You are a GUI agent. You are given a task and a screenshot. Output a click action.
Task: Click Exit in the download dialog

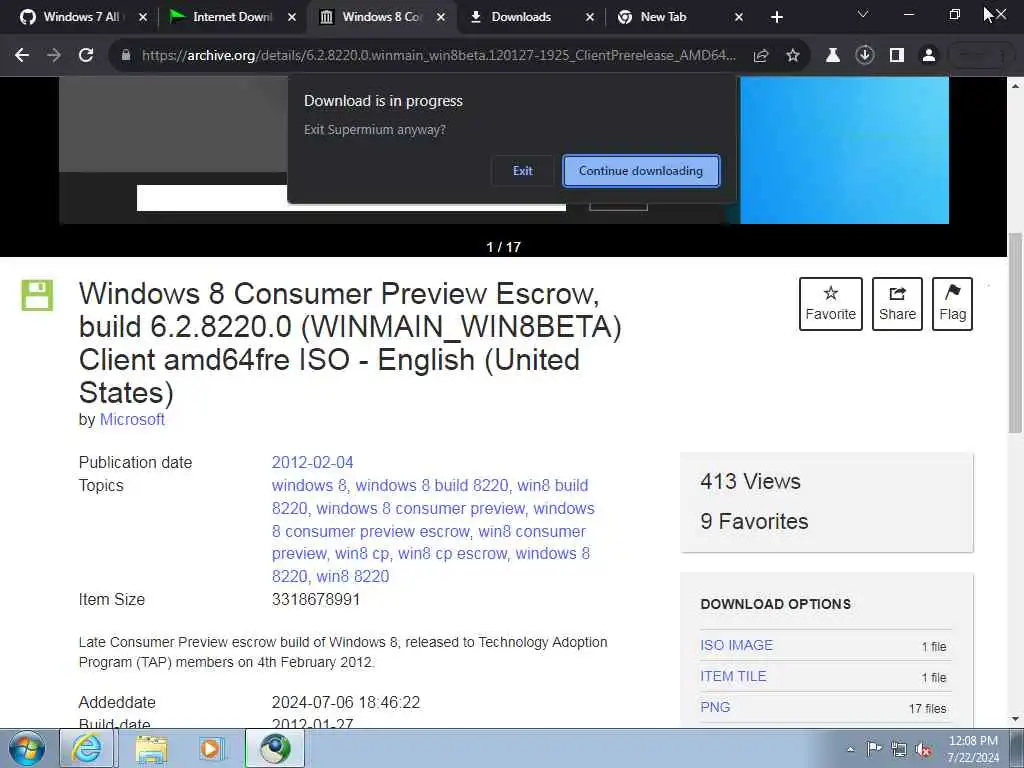[522, 171]
